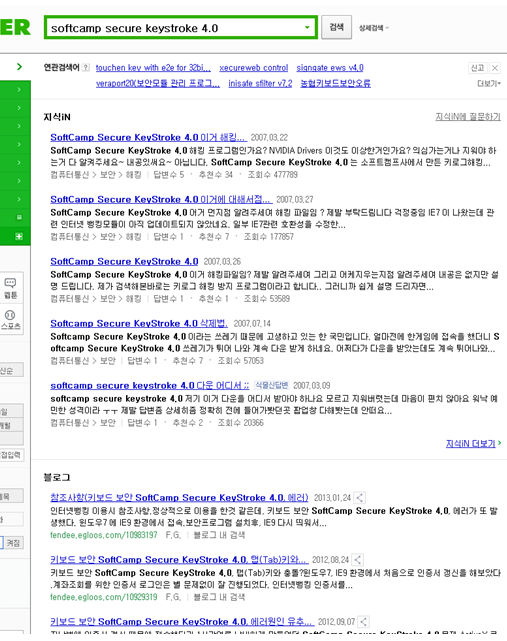Open related search inisafe sfilter v7.2
507x641 pixels.
tap(260, 83)
